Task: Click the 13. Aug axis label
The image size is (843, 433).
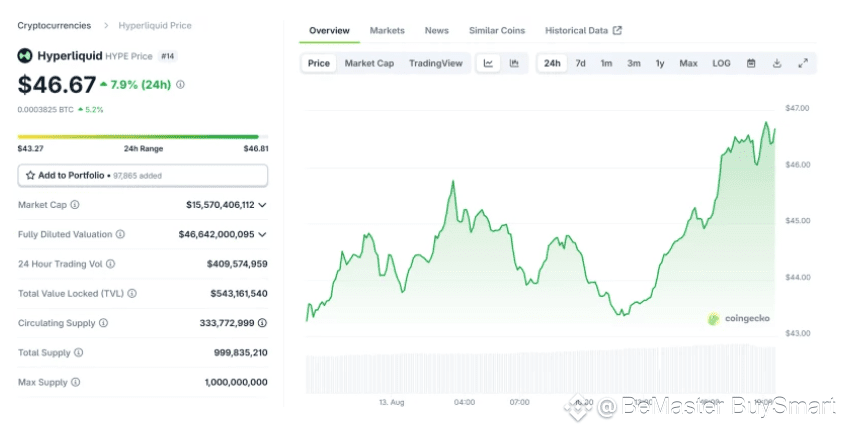Action: (391, 402)
